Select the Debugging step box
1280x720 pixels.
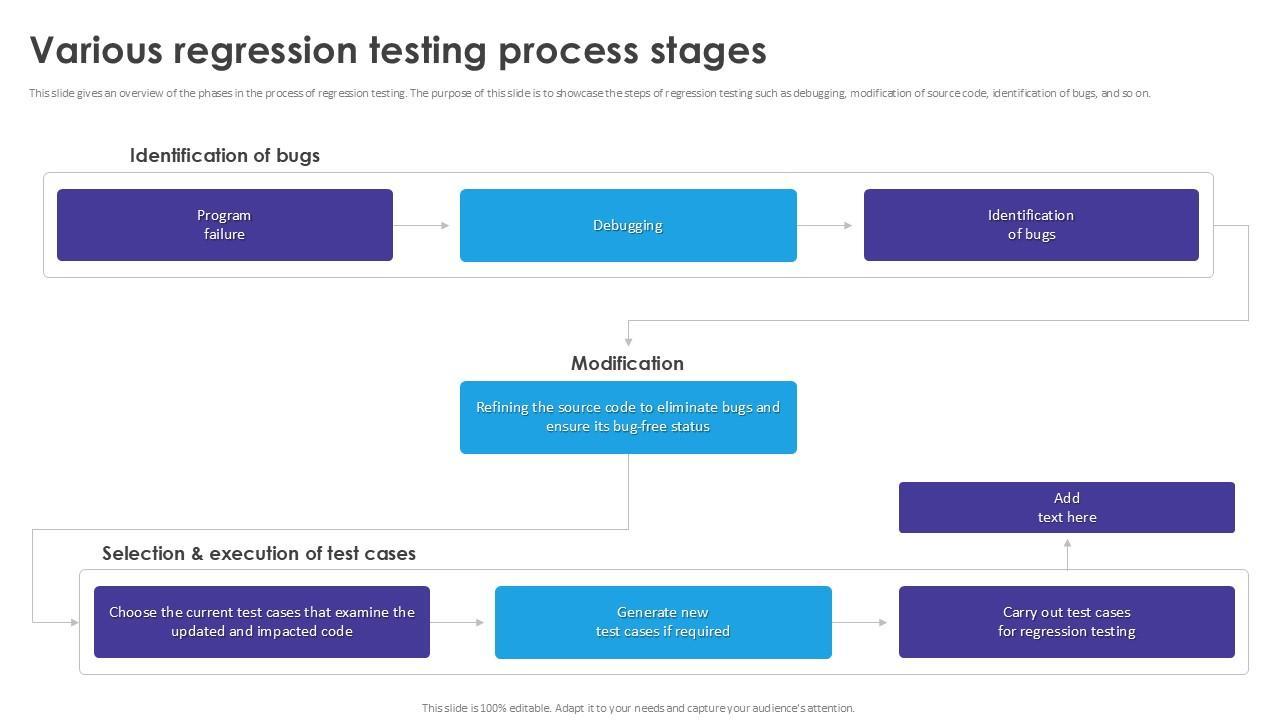point(628,225)
